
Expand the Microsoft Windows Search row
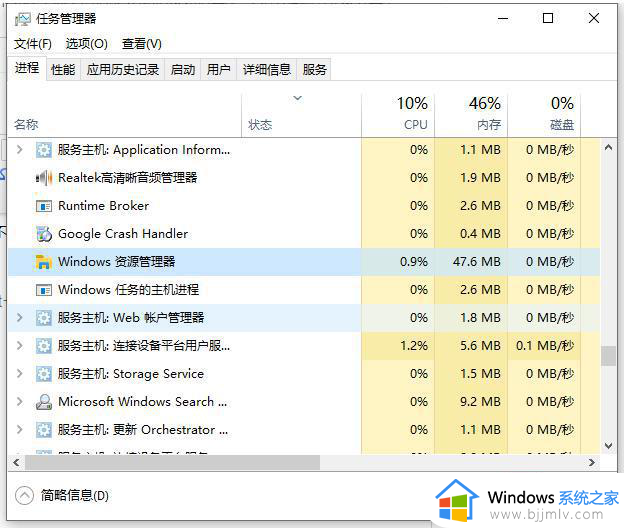[x=19, y=401]
